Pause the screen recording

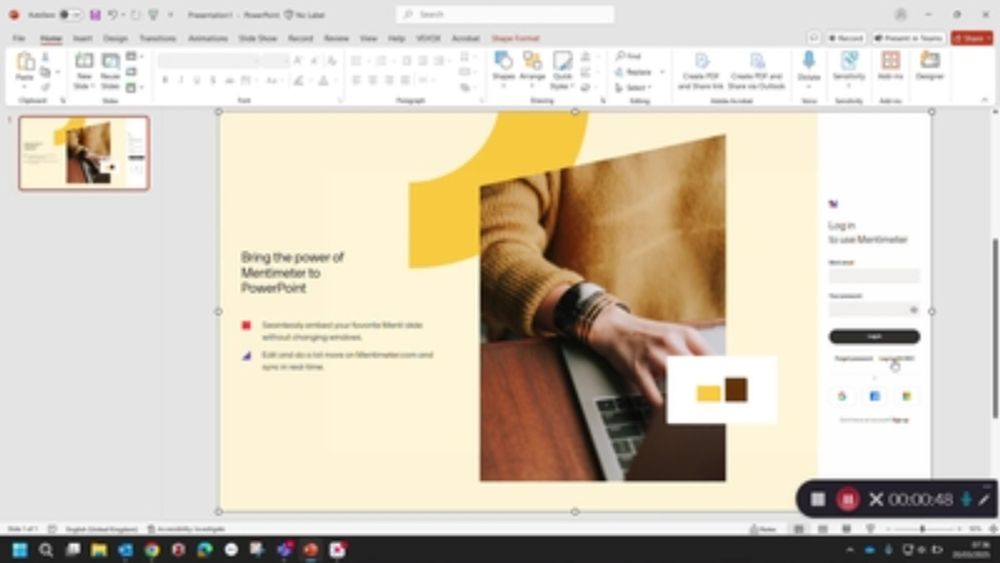(848, 499)
